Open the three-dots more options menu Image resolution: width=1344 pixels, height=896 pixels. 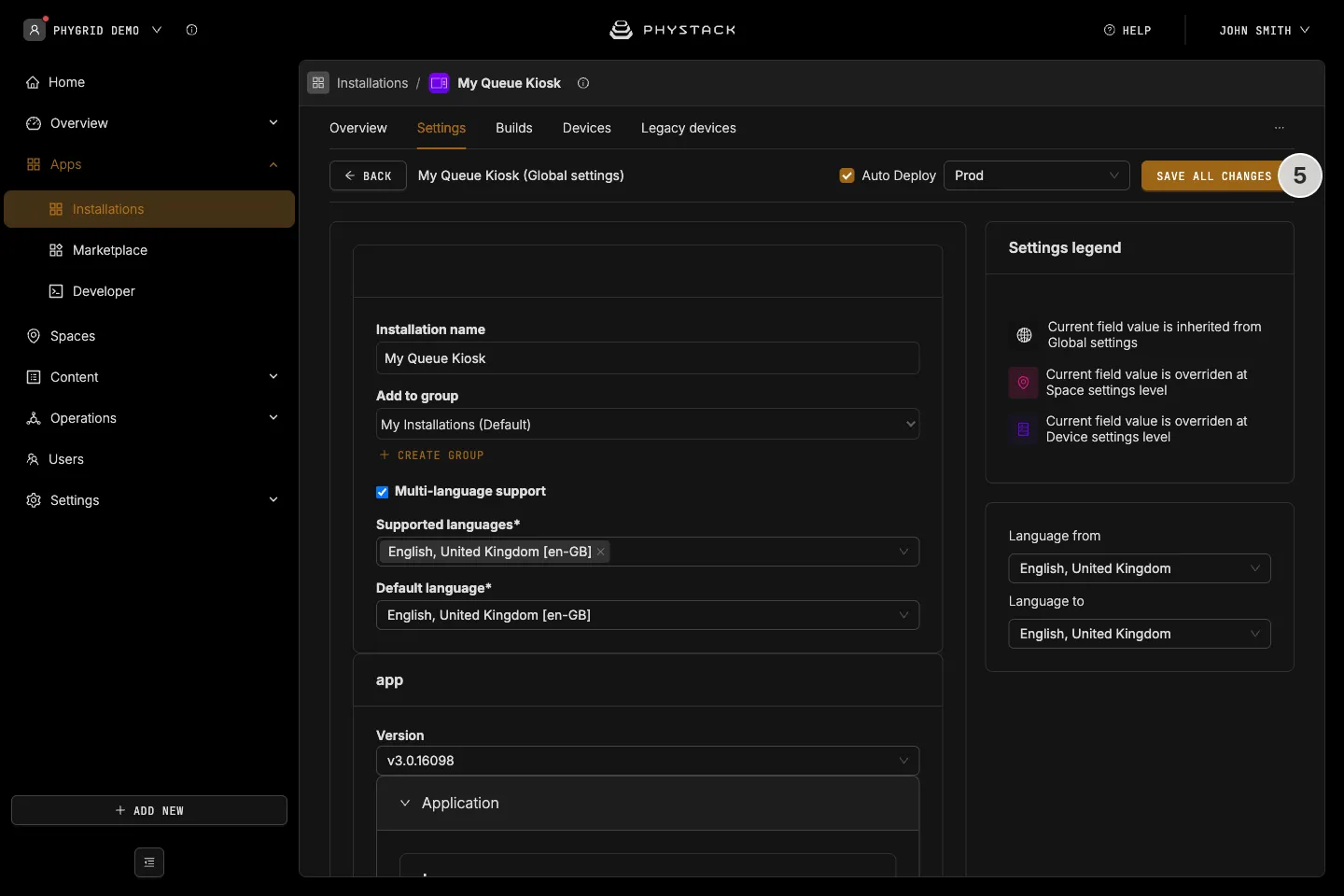coord(1280,128)
